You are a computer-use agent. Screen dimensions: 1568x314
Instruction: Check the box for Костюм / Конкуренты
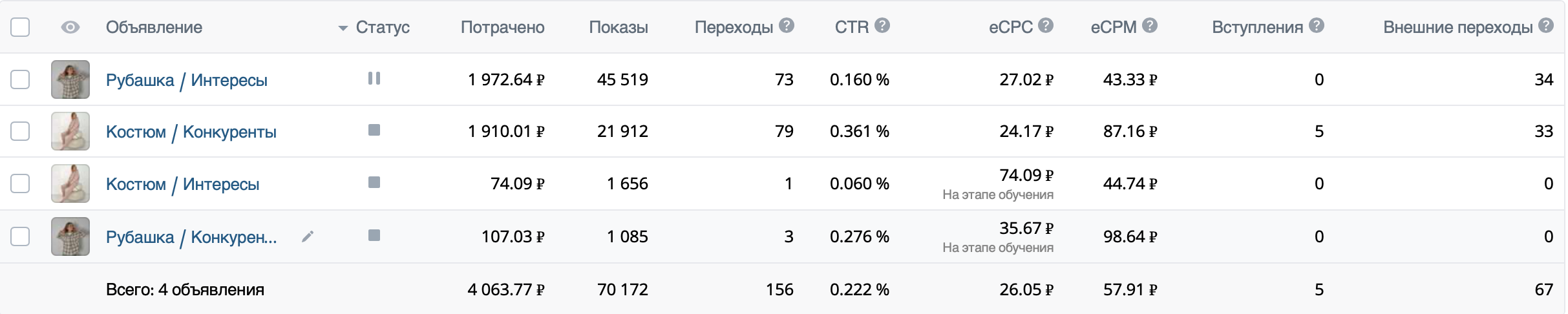tap(20, 131)
